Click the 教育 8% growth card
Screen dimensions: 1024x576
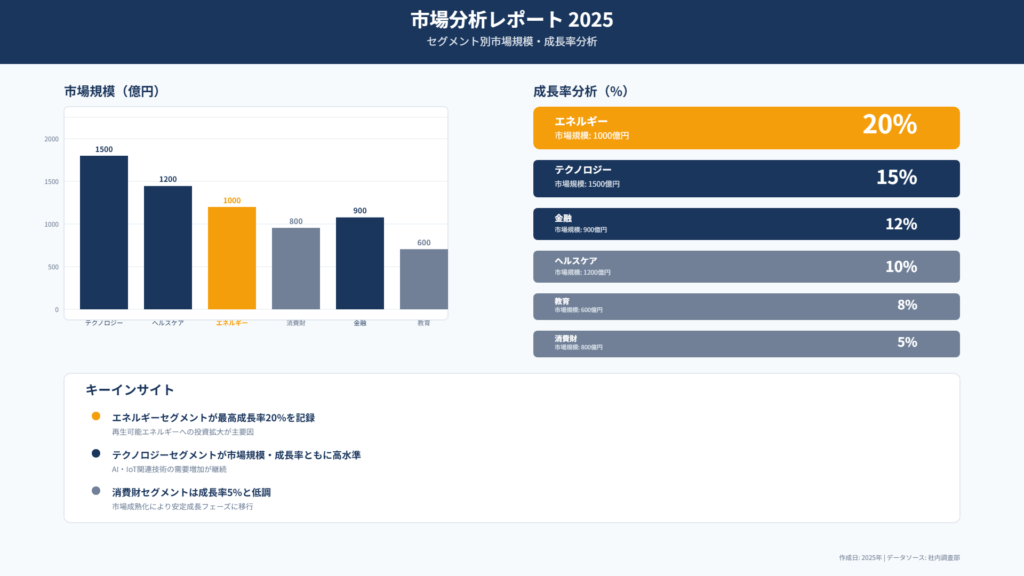(x=746, y=306)
